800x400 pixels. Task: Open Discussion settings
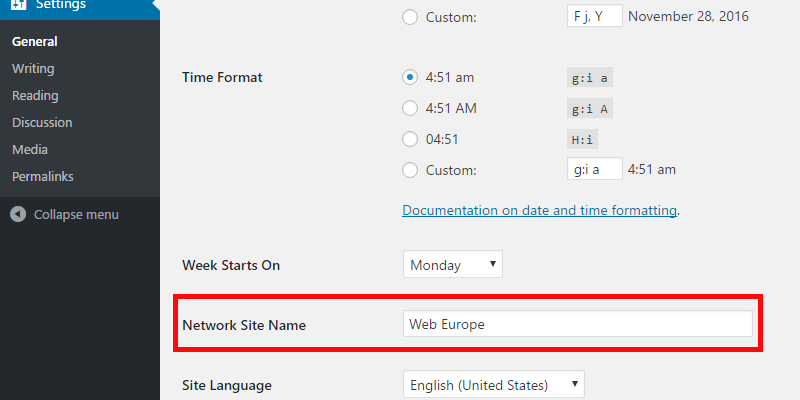tap(42, 122)
